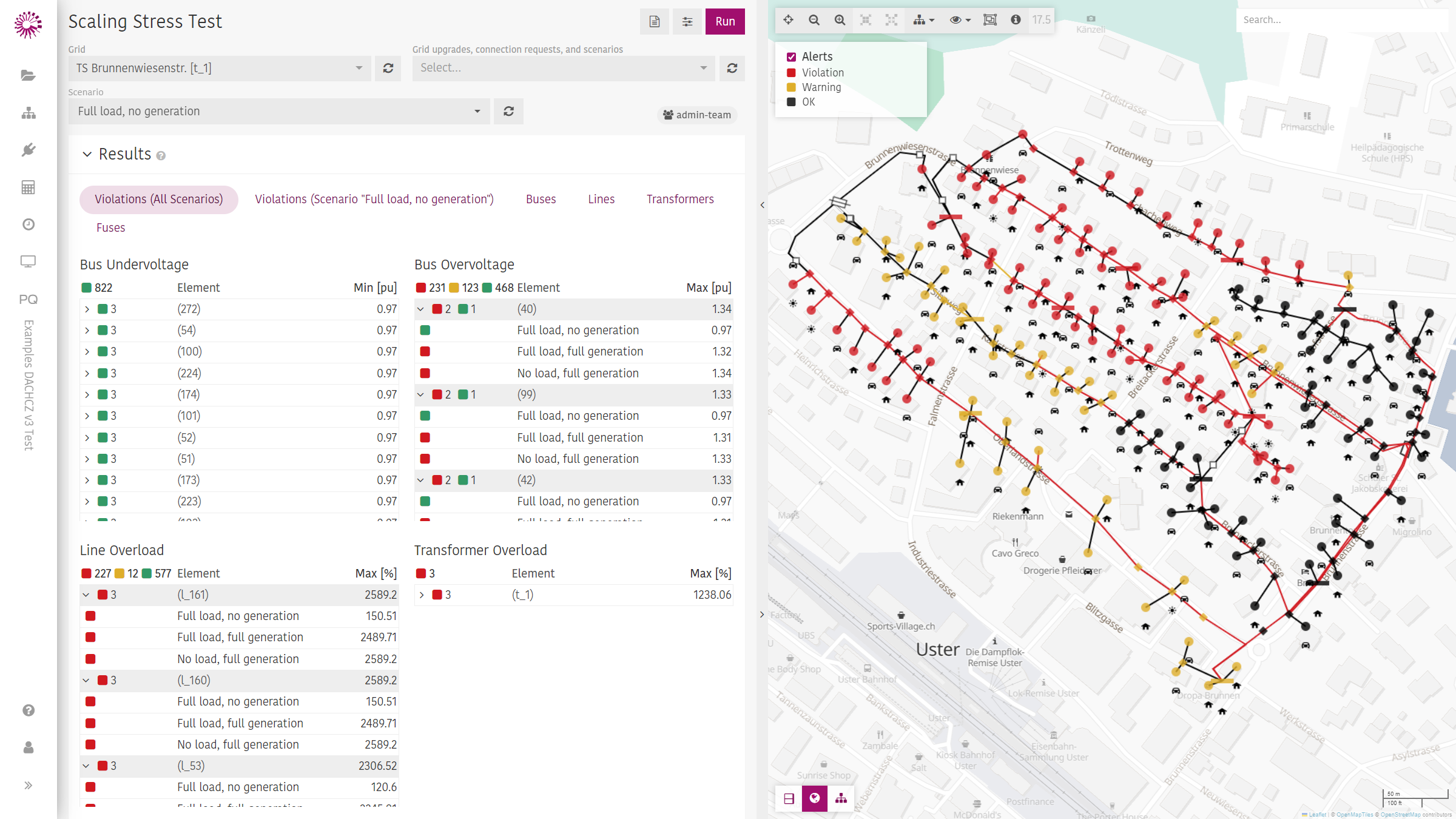Viewport: 1456px width, 819px height.
Task: Run the stress test
Action: pos(725,22)
